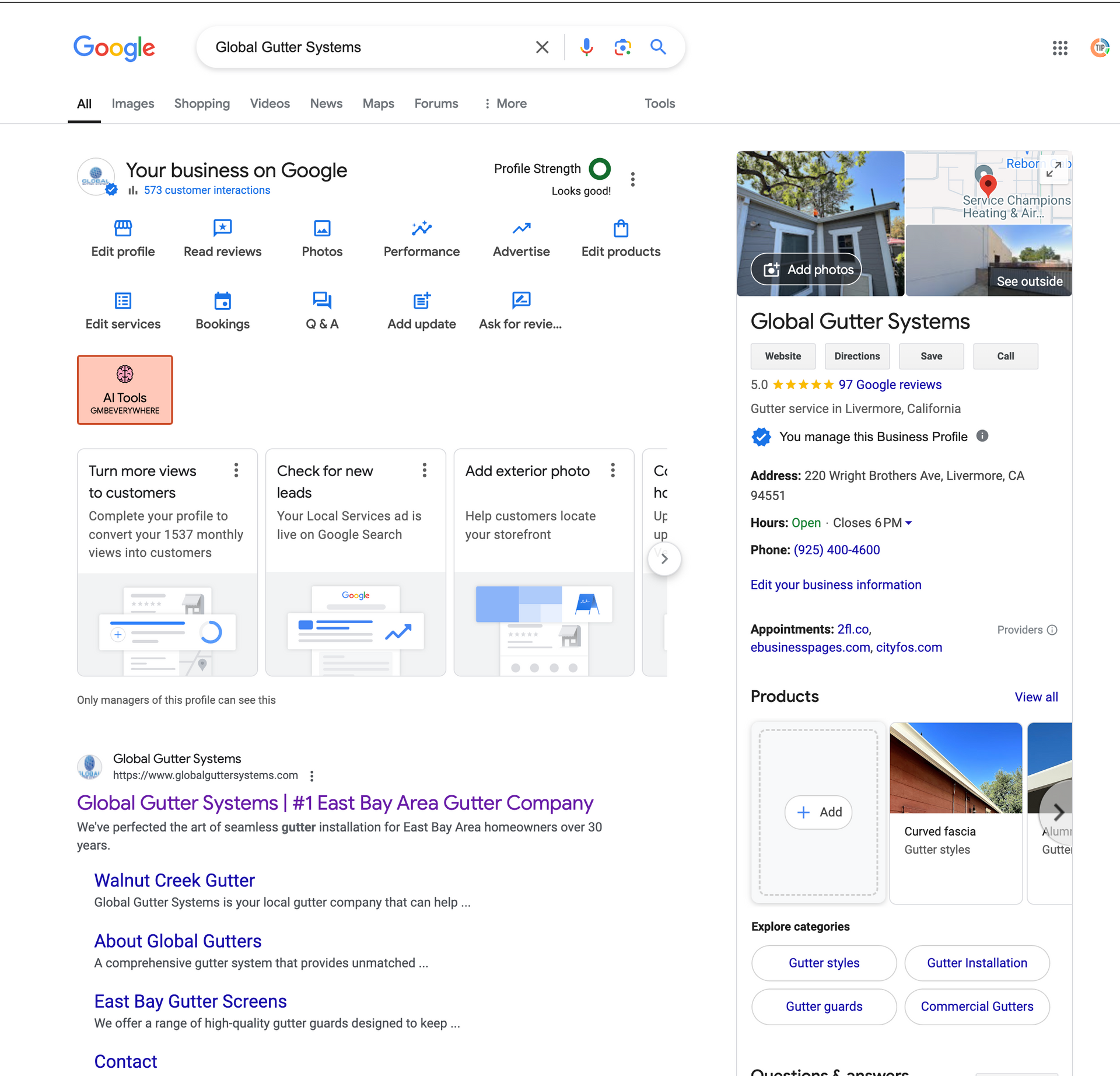Switch to the Videos tab
The image size is (1120, 1076).
[x=270, y=103]
